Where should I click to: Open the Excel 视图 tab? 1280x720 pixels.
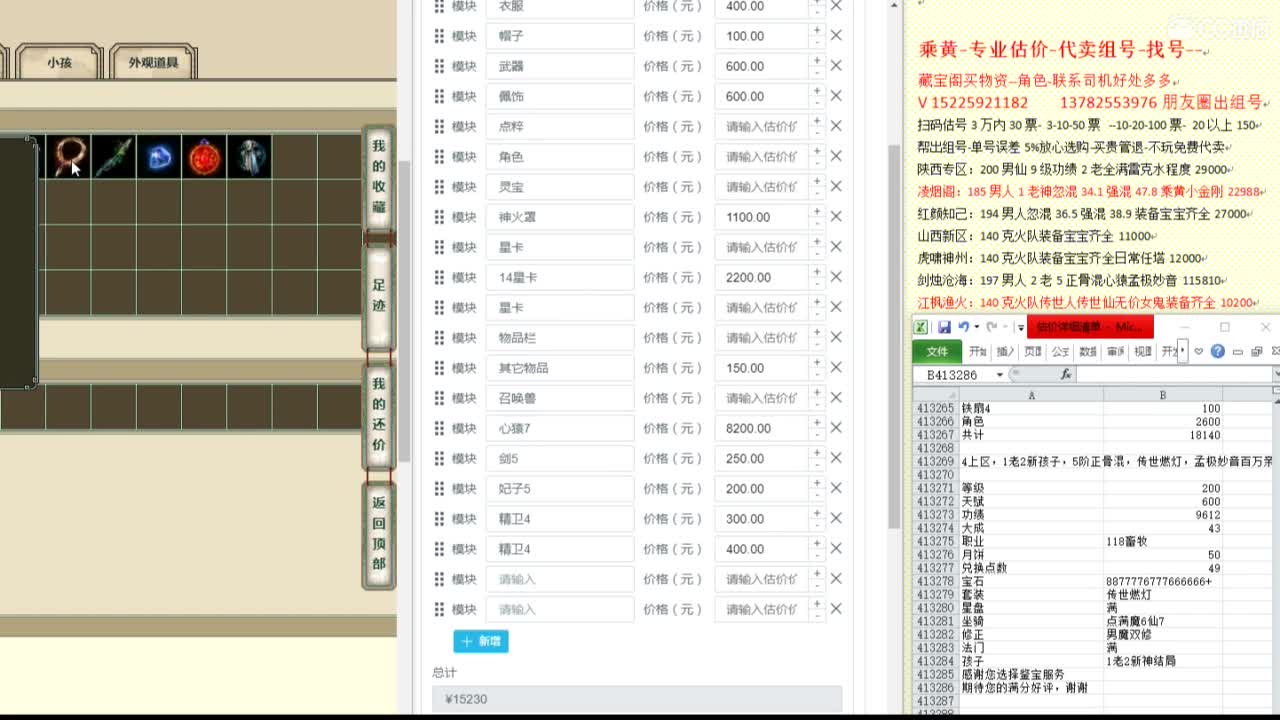point(1142,351)
